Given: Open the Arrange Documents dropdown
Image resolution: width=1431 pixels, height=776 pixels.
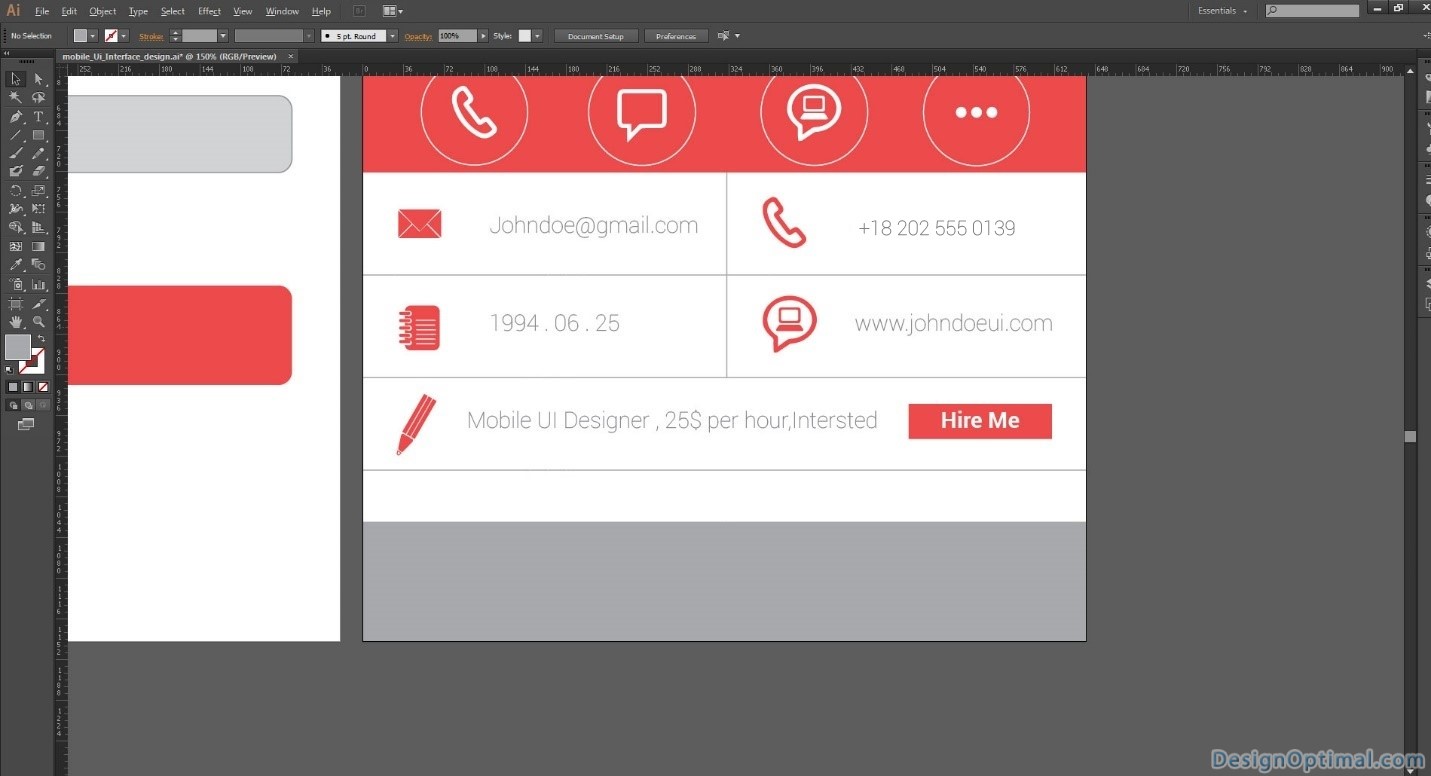Looking at the screenshot, I should 393,11.
